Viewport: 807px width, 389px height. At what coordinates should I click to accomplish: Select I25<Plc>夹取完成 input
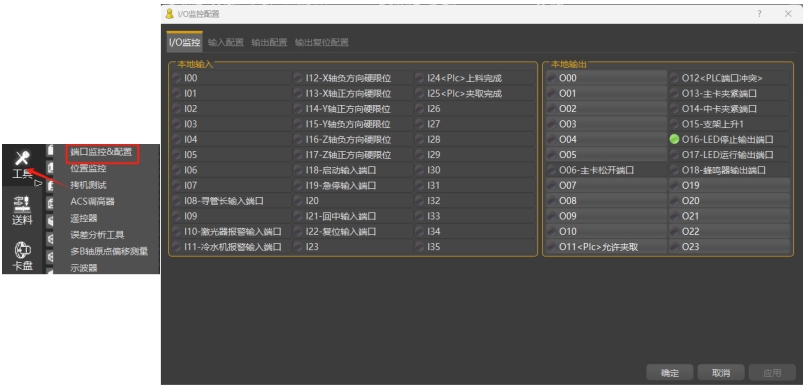click(475, 94)
